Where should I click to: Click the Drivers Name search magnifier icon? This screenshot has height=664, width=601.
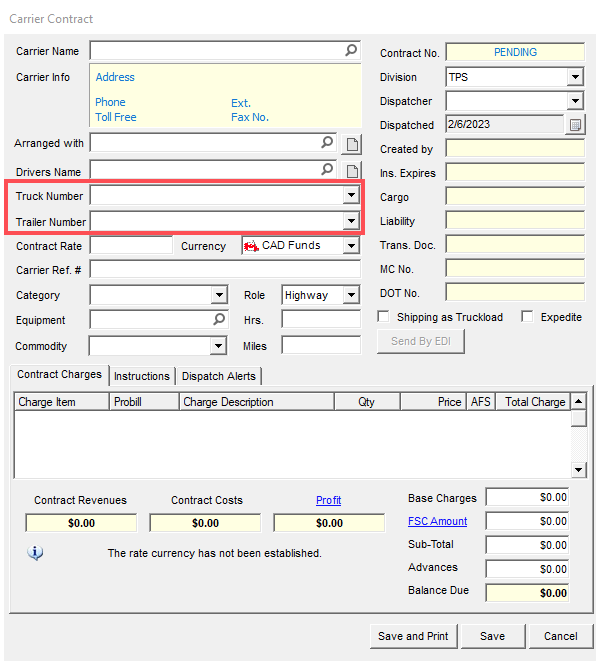point(327,170)
